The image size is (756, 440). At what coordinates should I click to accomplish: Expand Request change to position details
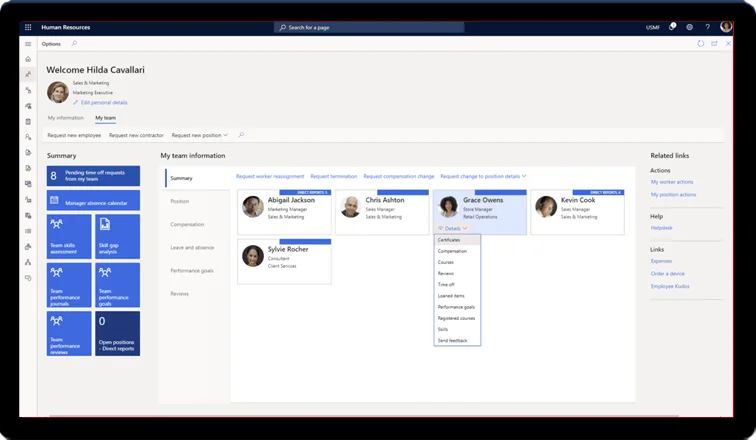point(483,177)
